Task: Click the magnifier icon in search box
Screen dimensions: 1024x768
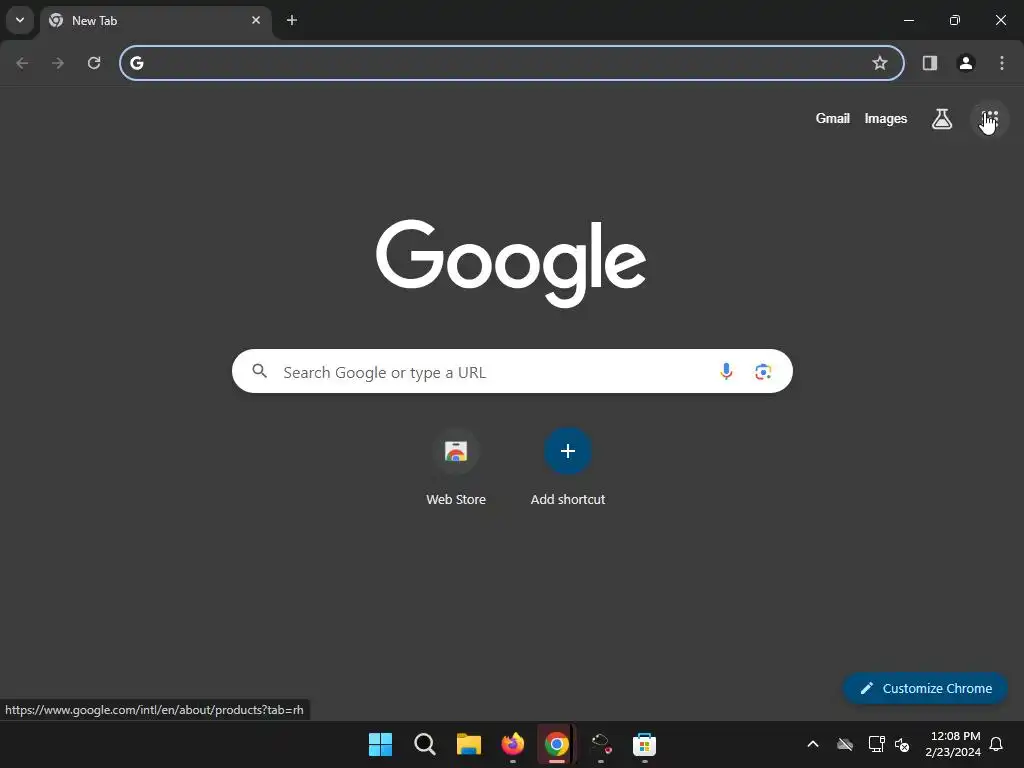Action: click(x=260, y=371)
